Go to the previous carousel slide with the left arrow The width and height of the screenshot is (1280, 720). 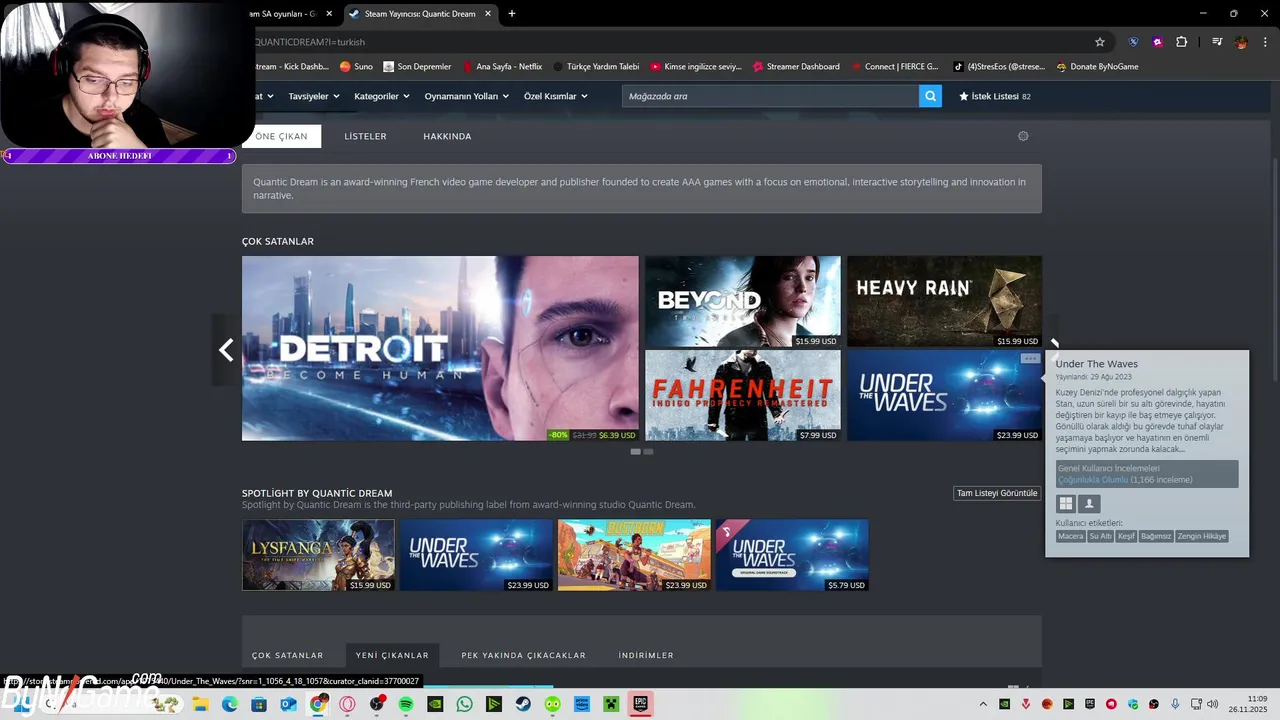226,349
